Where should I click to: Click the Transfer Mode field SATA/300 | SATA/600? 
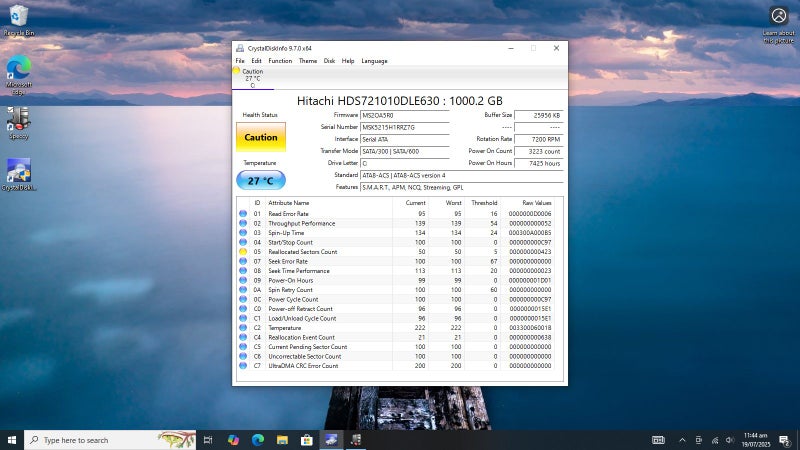coord(405,151)
